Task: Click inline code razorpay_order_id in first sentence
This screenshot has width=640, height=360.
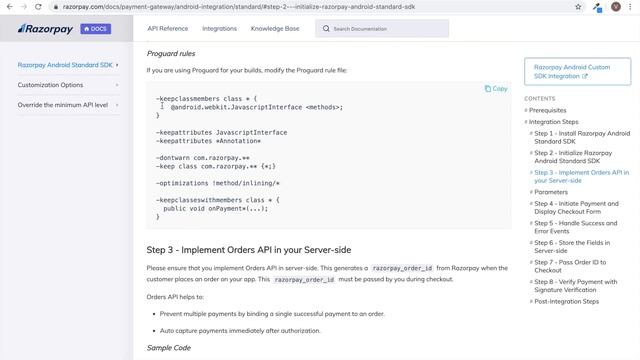Action: (x=402, y=268)
